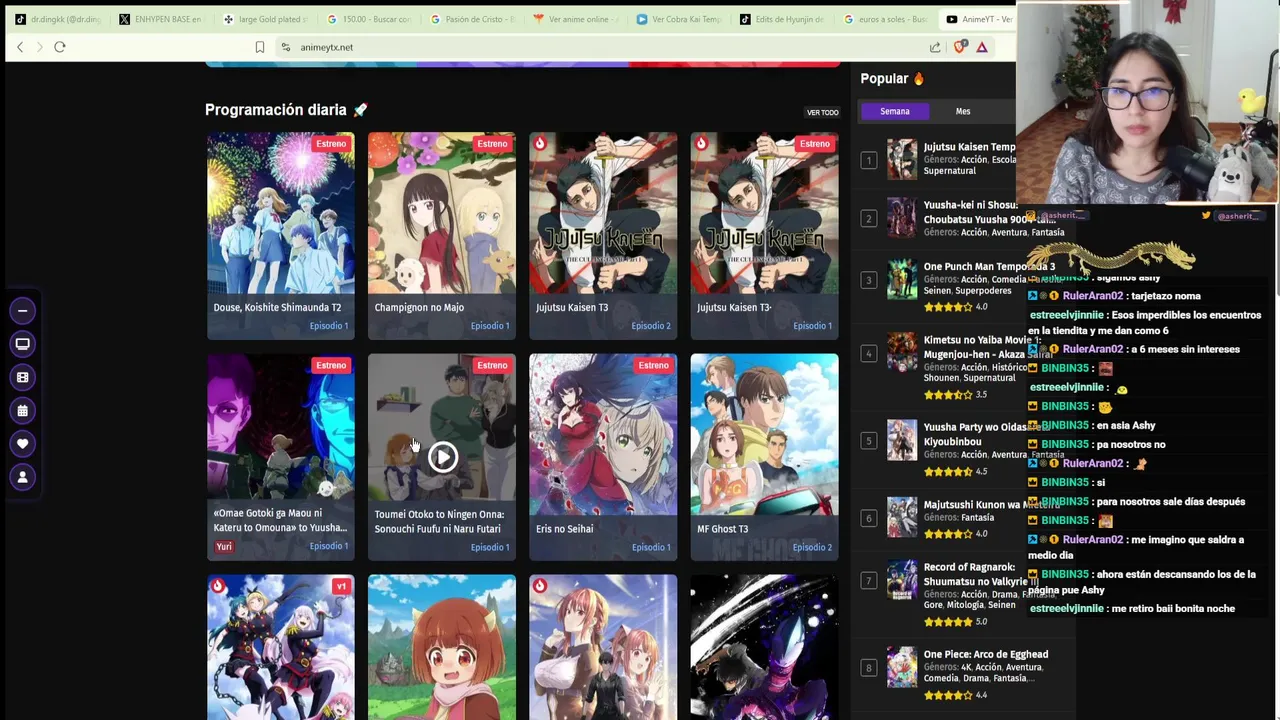Click Estreno badge on Champignon no Majo

[x=492, y=144]
